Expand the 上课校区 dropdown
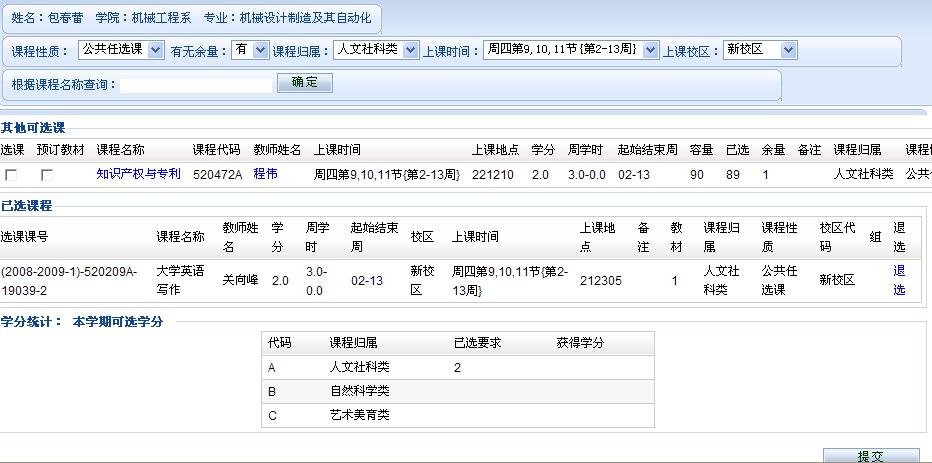 pos(760,50)
